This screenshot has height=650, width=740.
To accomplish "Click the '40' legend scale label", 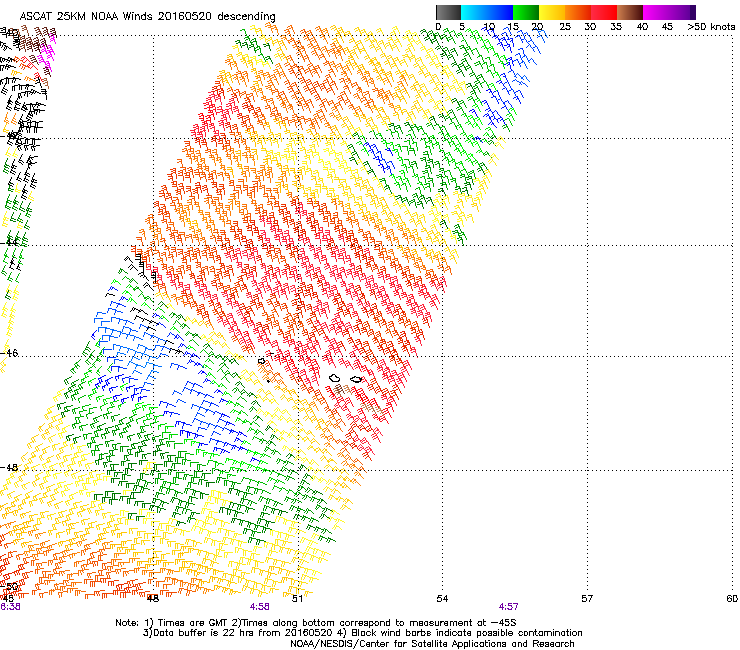I will [x=642, y=26].
